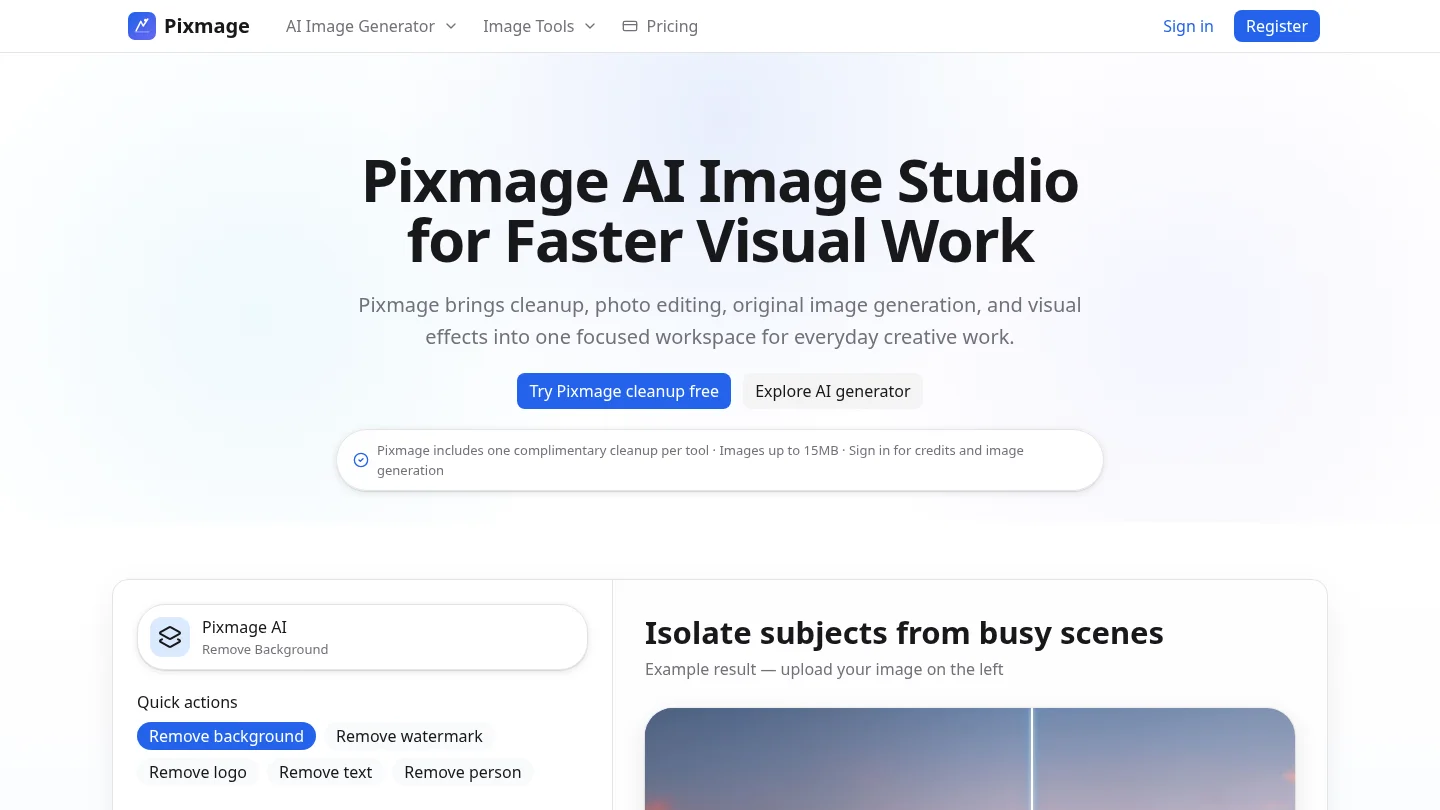Select the Remove logo quick action
Viewport: 1440px width, 810px height.
click(x=198, y=772)
